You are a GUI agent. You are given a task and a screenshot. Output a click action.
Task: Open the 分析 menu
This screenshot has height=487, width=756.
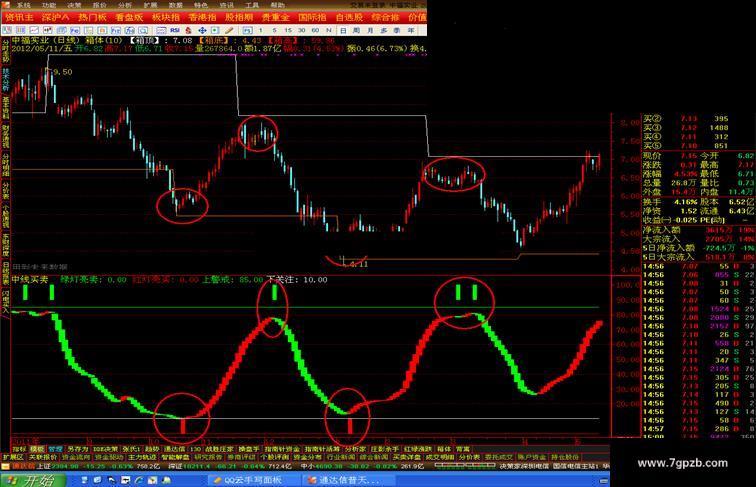tap(124, 5)
